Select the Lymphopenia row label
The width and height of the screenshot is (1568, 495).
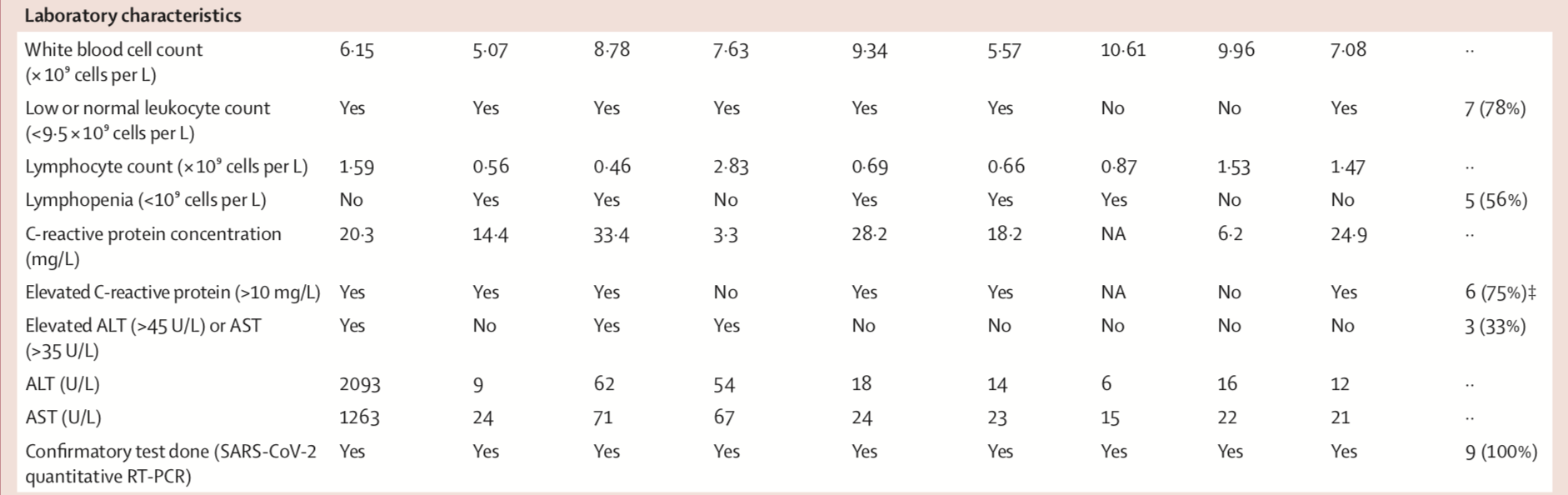click(x=146, y=200)
